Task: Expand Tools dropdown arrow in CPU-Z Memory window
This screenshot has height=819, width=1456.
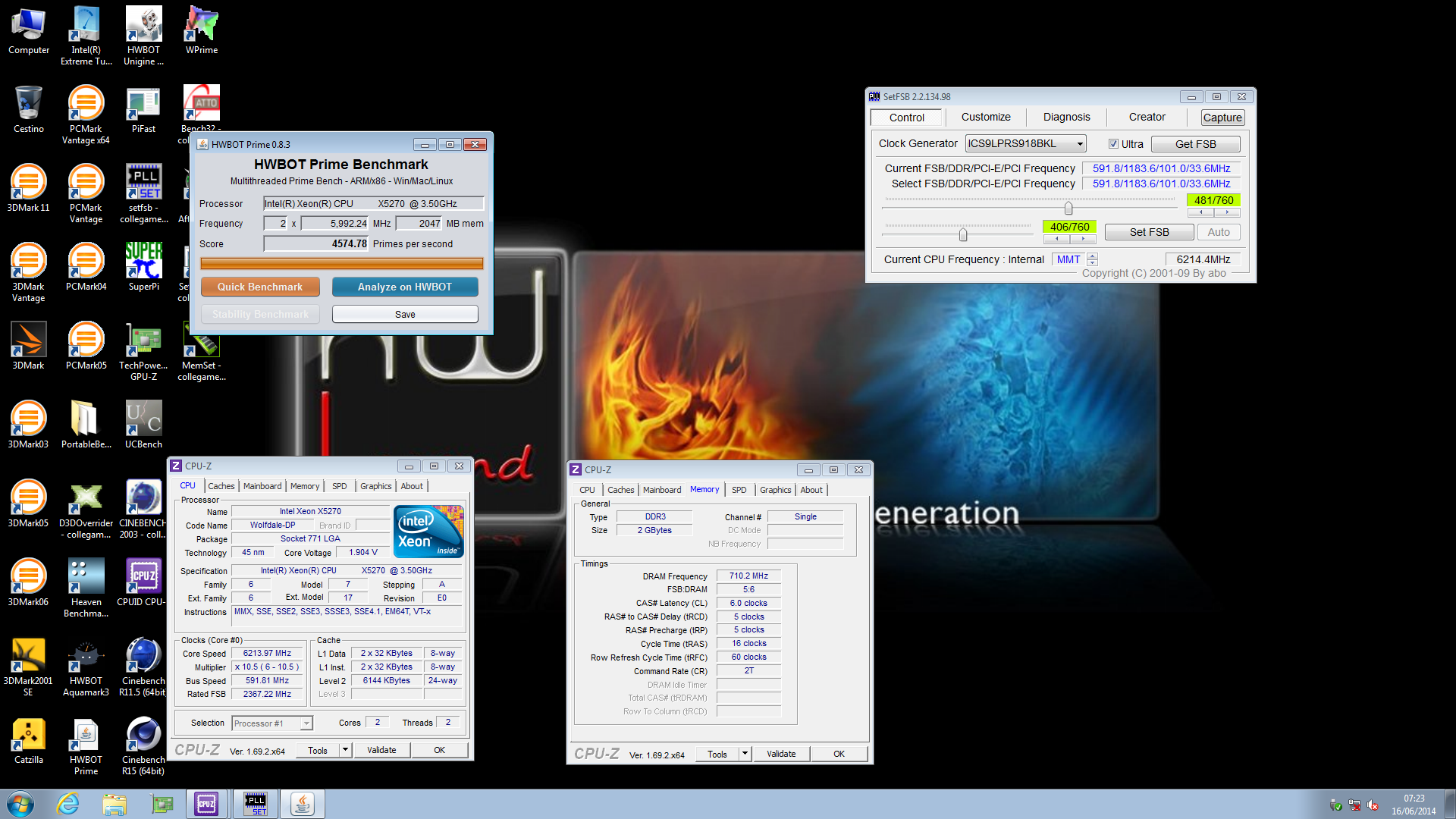Action: pyautogui.click(x=745, y=754)
